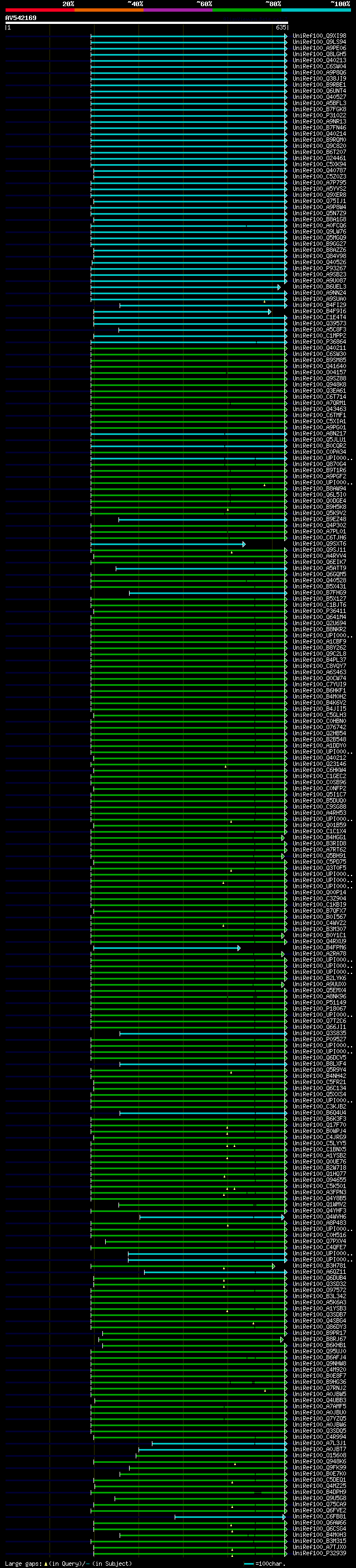Viewport: 356px width, 1568px height.
Task: Open hit UniRef100_C1E4T4
Action: 319,318
